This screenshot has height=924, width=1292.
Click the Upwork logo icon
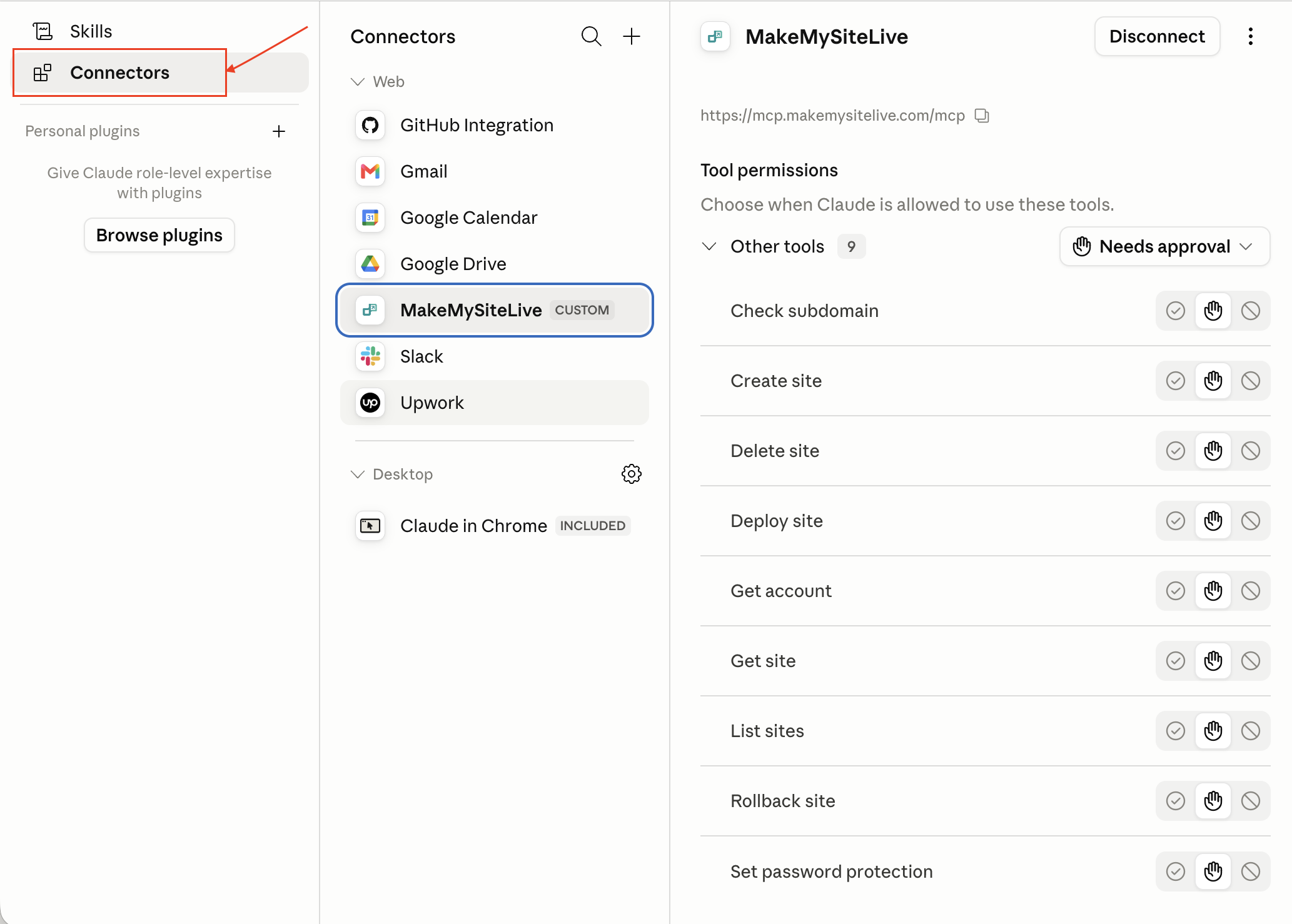click(x=370, y=403)
